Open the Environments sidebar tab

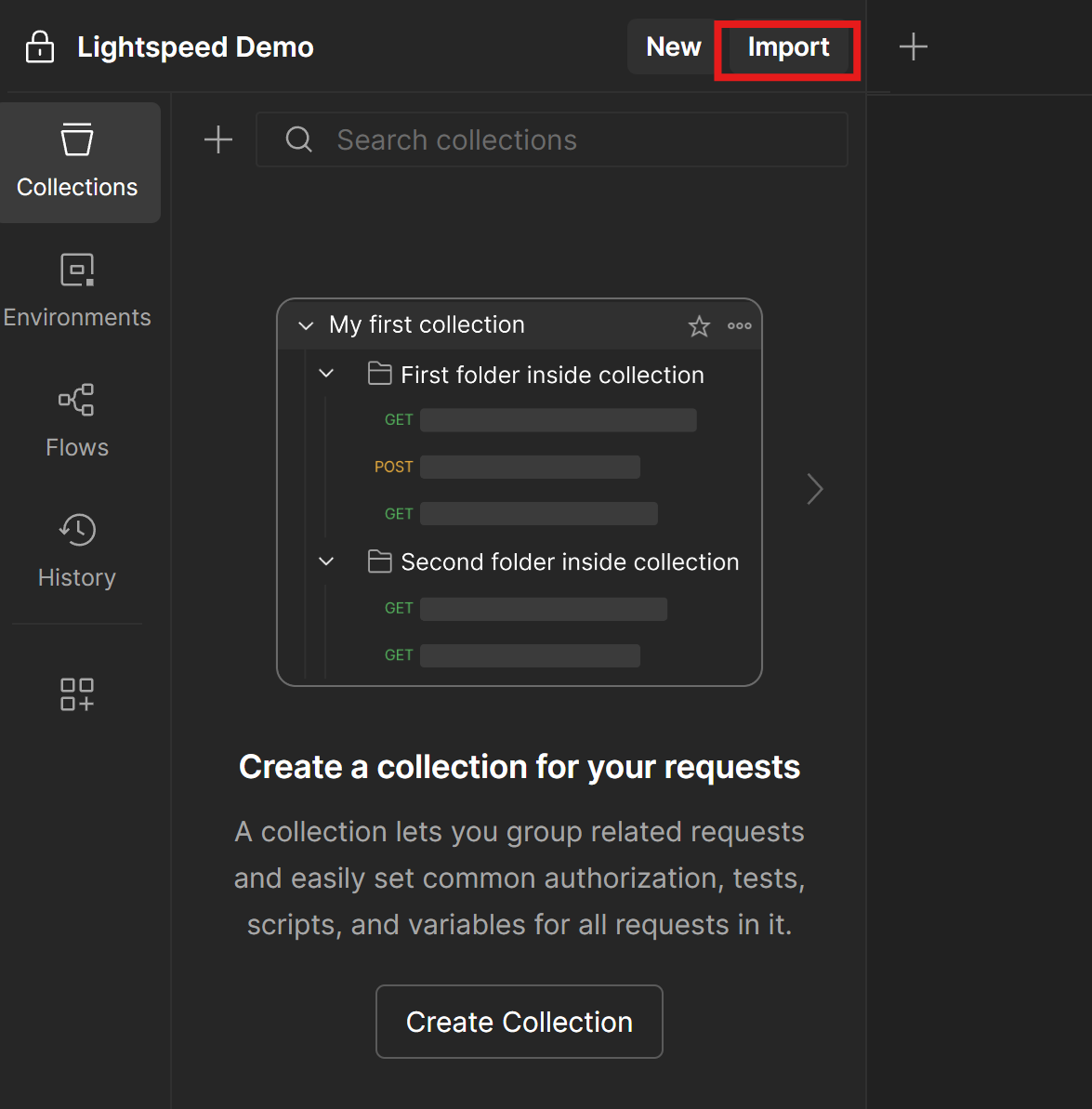77,291
